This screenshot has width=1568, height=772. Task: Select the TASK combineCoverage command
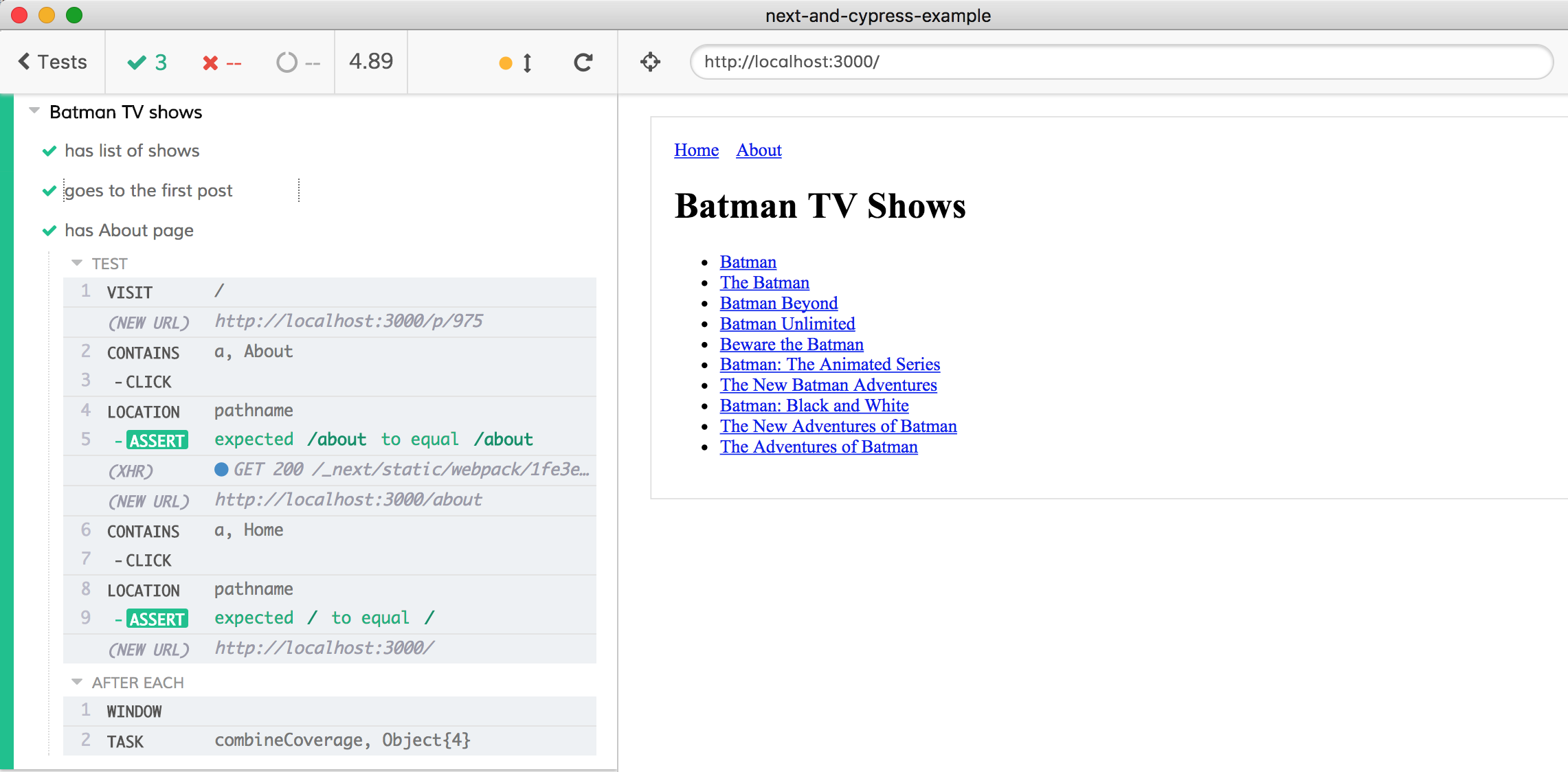pos(330,740)
